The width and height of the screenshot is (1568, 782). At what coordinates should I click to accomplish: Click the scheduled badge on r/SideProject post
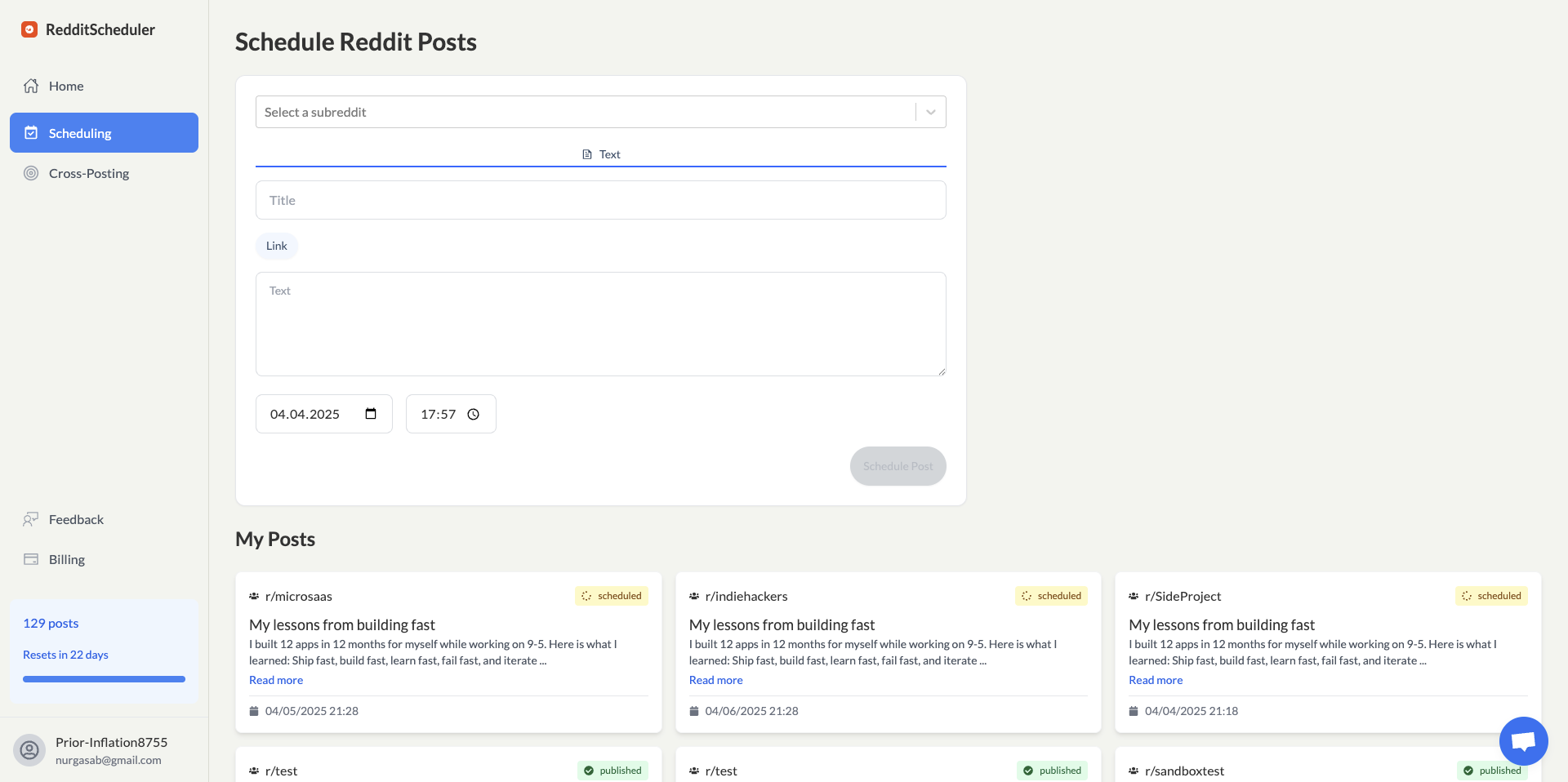point(1491,596)
